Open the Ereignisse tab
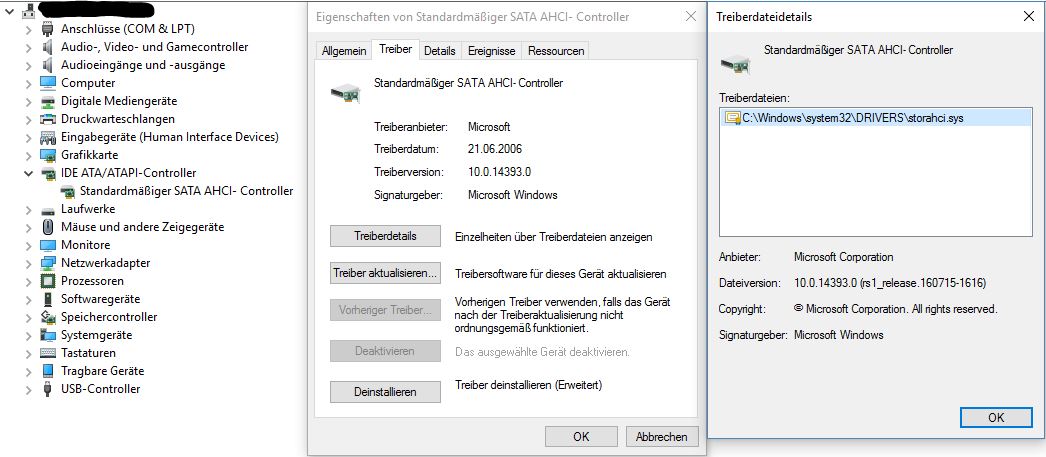1046x457 pixels. tap(492, 51)
